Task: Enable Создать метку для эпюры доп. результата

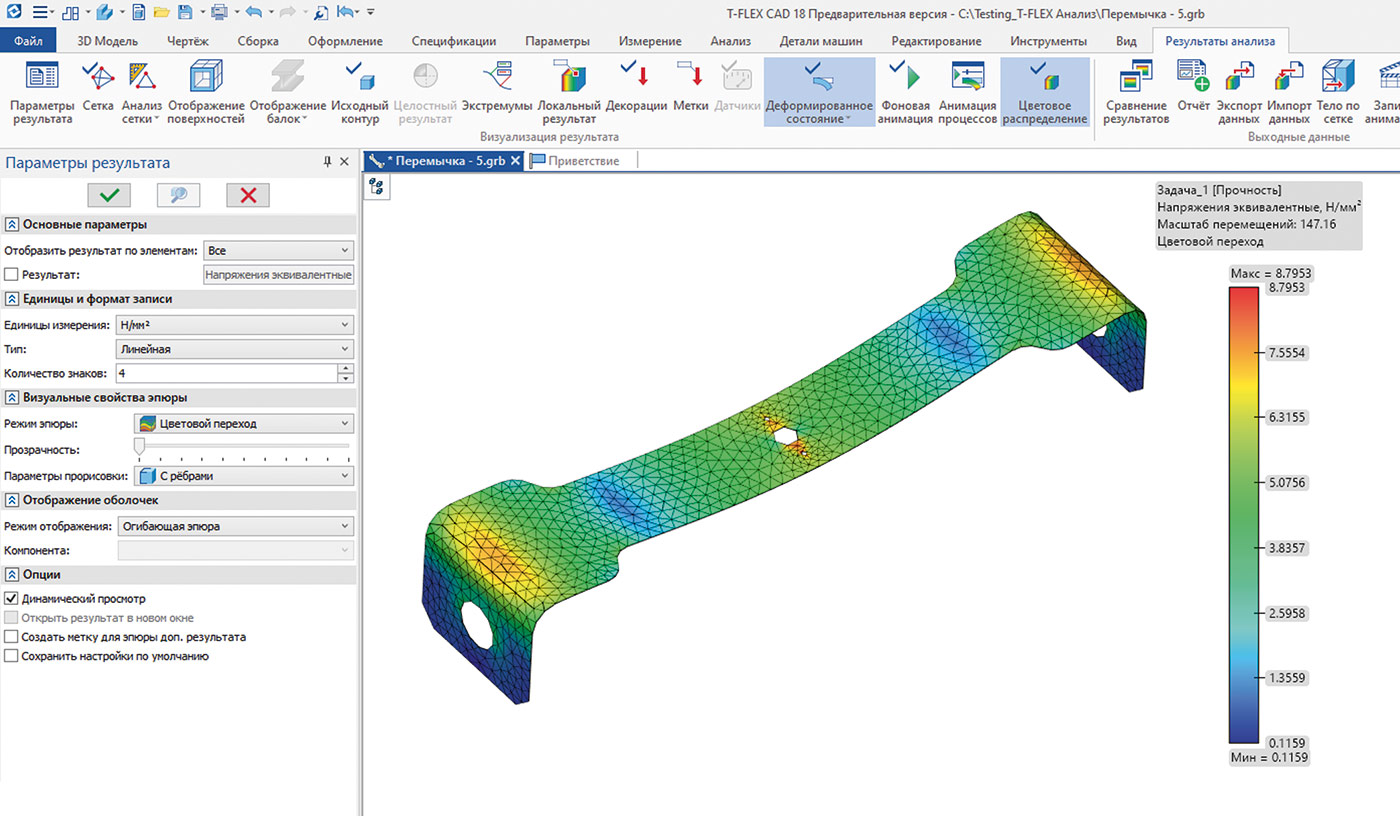Action: pos(11,637)
